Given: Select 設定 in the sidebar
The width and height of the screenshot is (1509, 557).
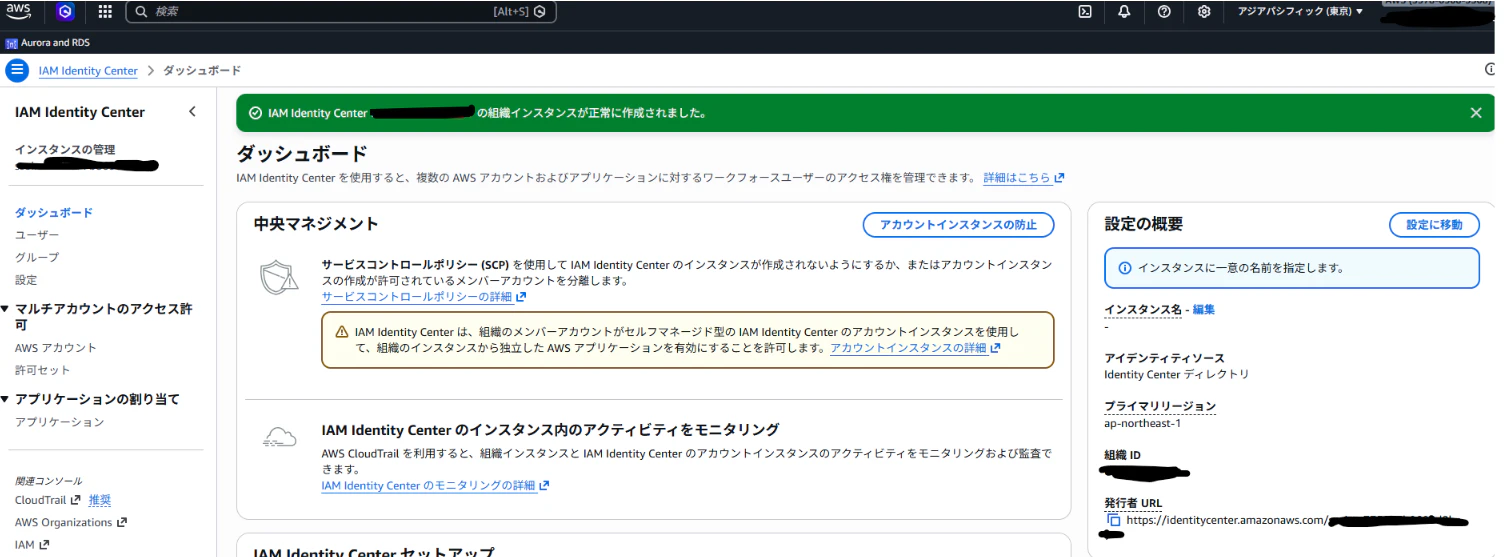Looking at the screenshot, I should [26, 280].
